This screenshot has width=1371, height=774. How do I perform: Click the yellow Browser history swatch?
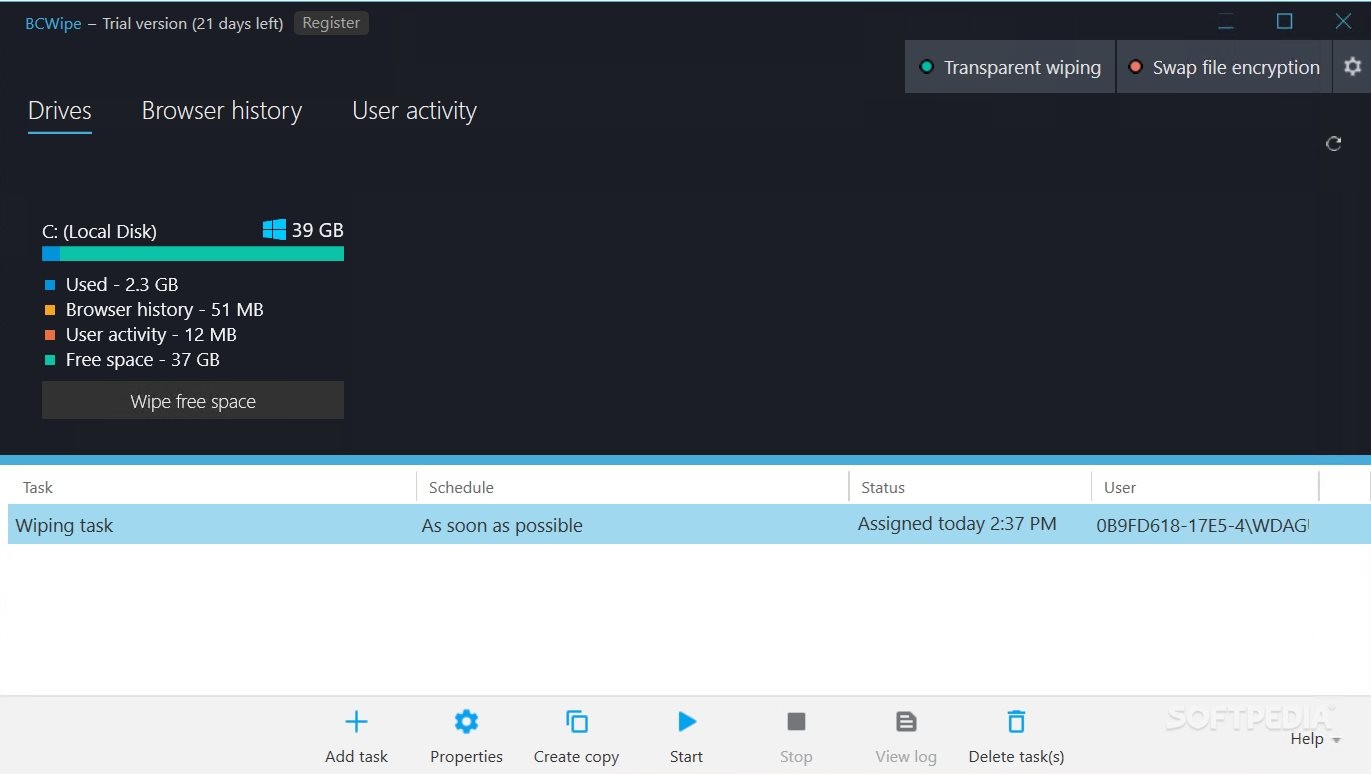[50, 310]
